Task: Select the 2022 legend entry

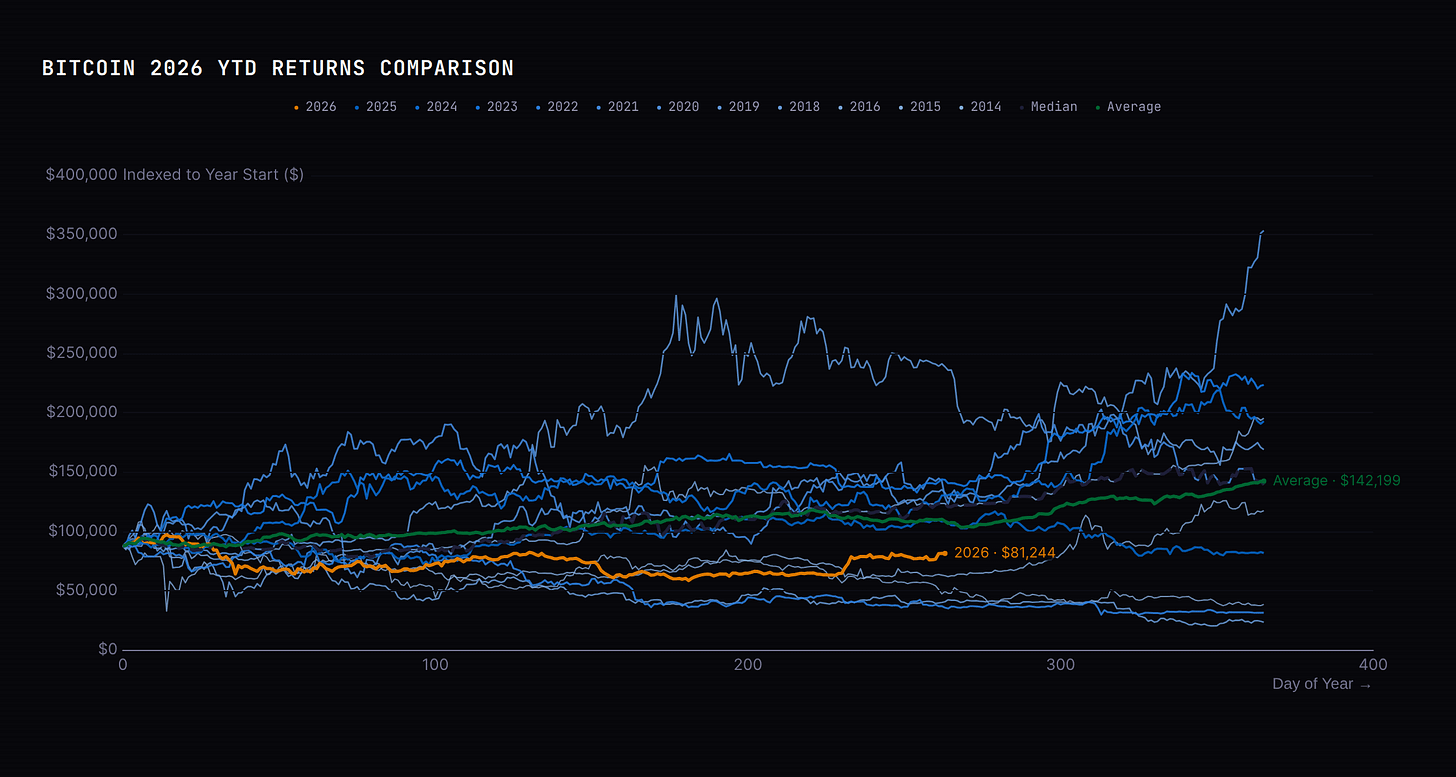Action: [x=557, y=107]
